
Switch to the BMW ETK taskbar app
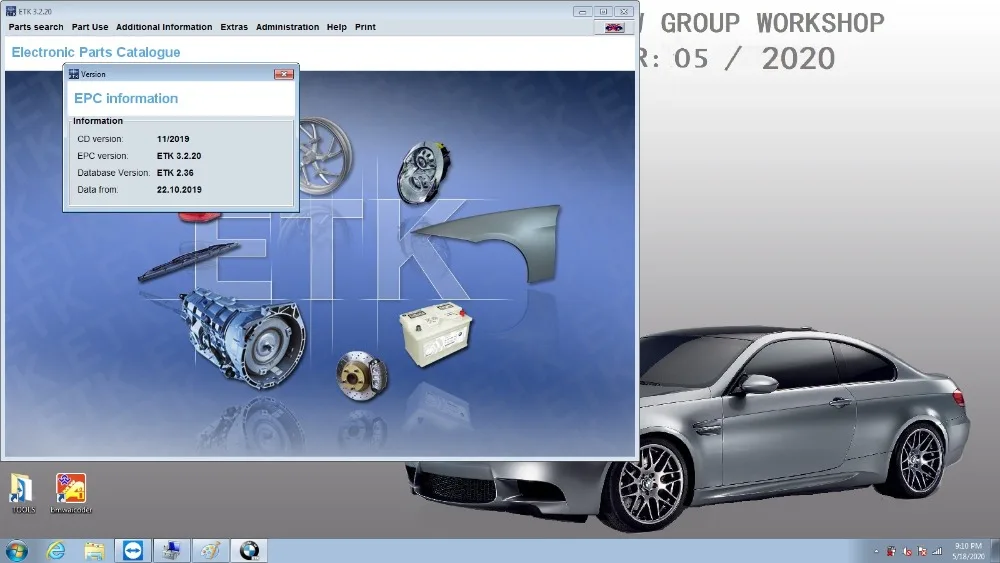coord(249,550)
